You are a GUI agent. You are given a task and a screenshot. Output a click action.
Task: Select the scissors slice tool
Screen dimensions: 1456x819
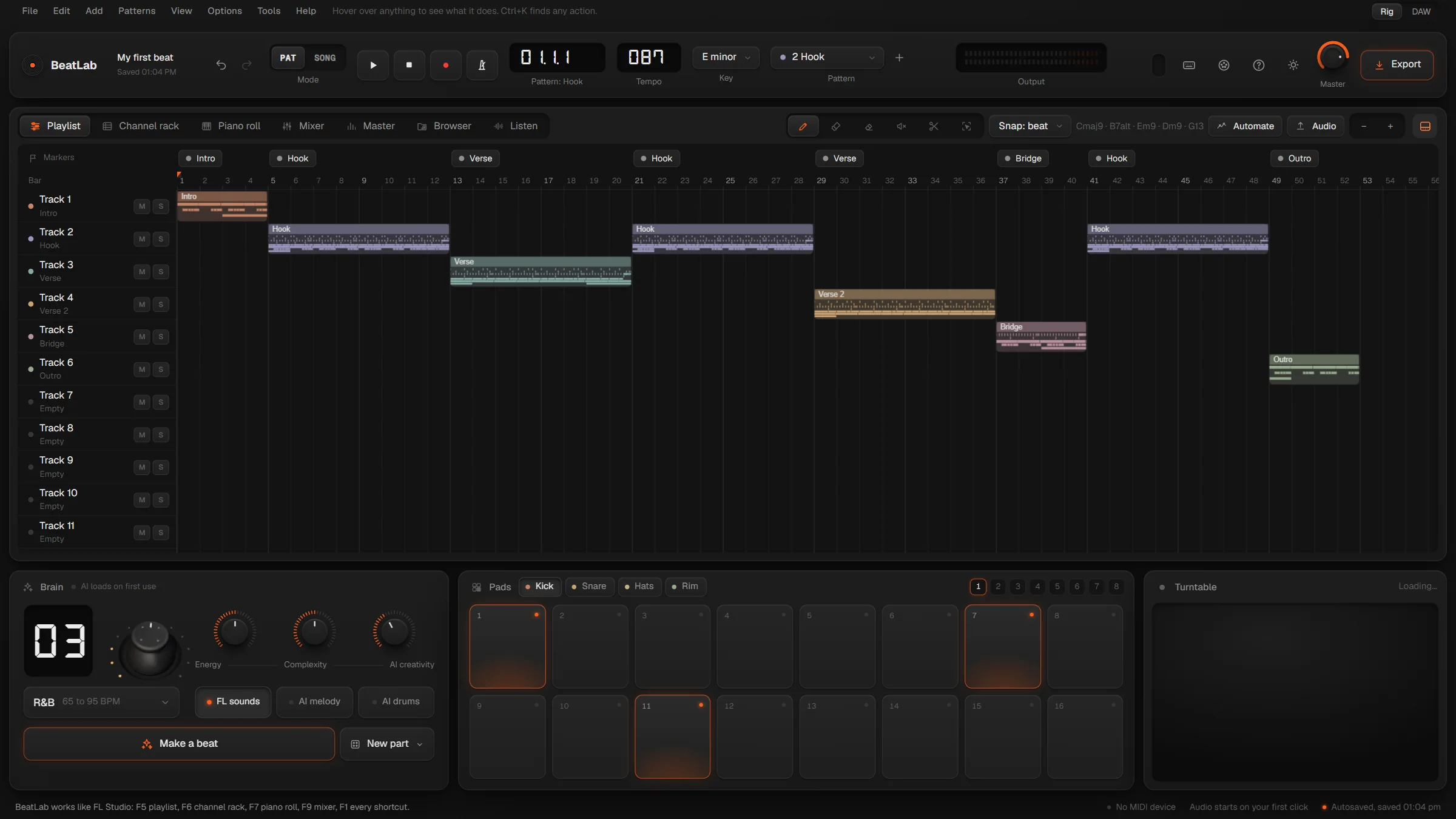pyautogui.click(x=934, y=126)
